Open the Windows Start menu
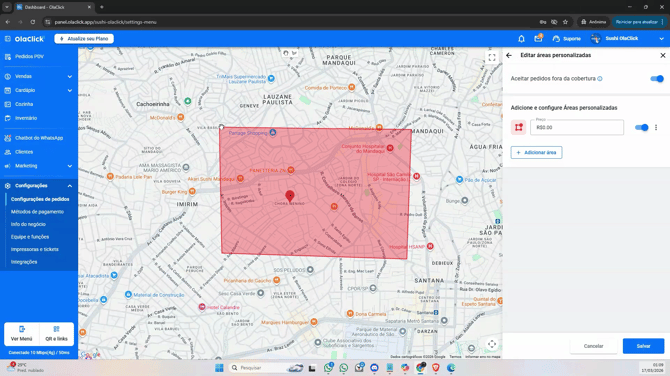 coord(219,368)
